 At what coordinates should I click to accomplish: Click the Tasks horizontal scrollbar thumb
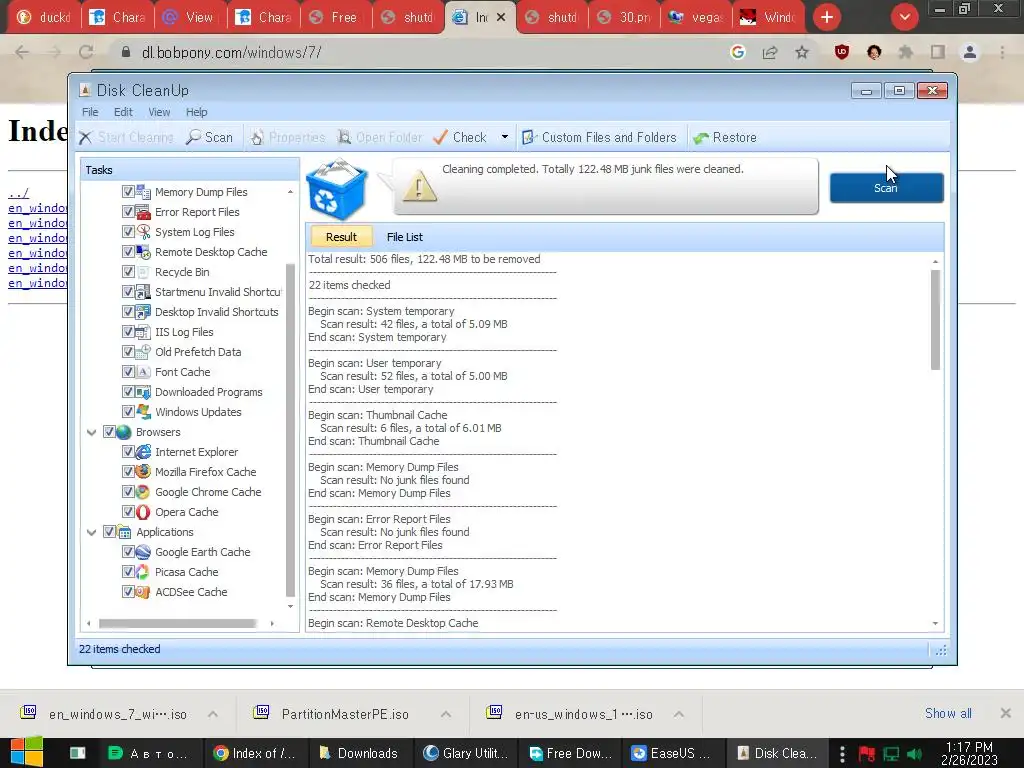pos(177,624)
